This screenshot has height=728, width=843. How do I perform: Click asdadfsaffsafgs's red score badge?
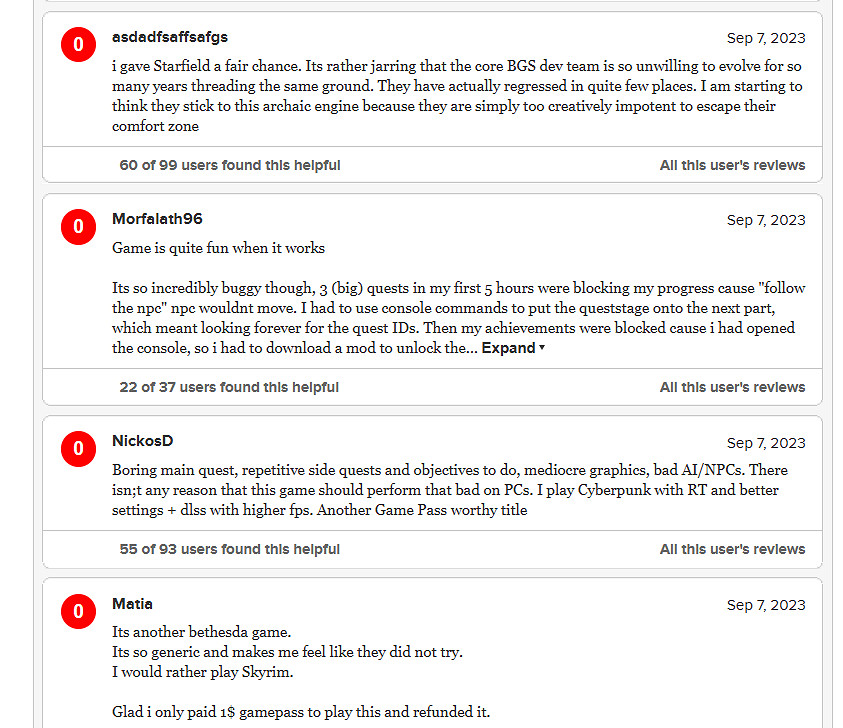tap(78, 45)
